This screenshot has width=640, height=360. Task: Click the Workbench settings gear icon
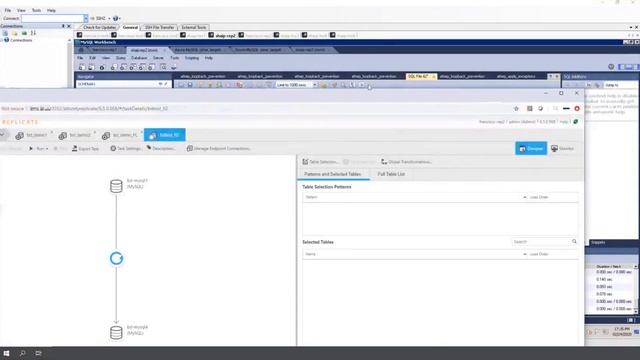pos(611,67)
